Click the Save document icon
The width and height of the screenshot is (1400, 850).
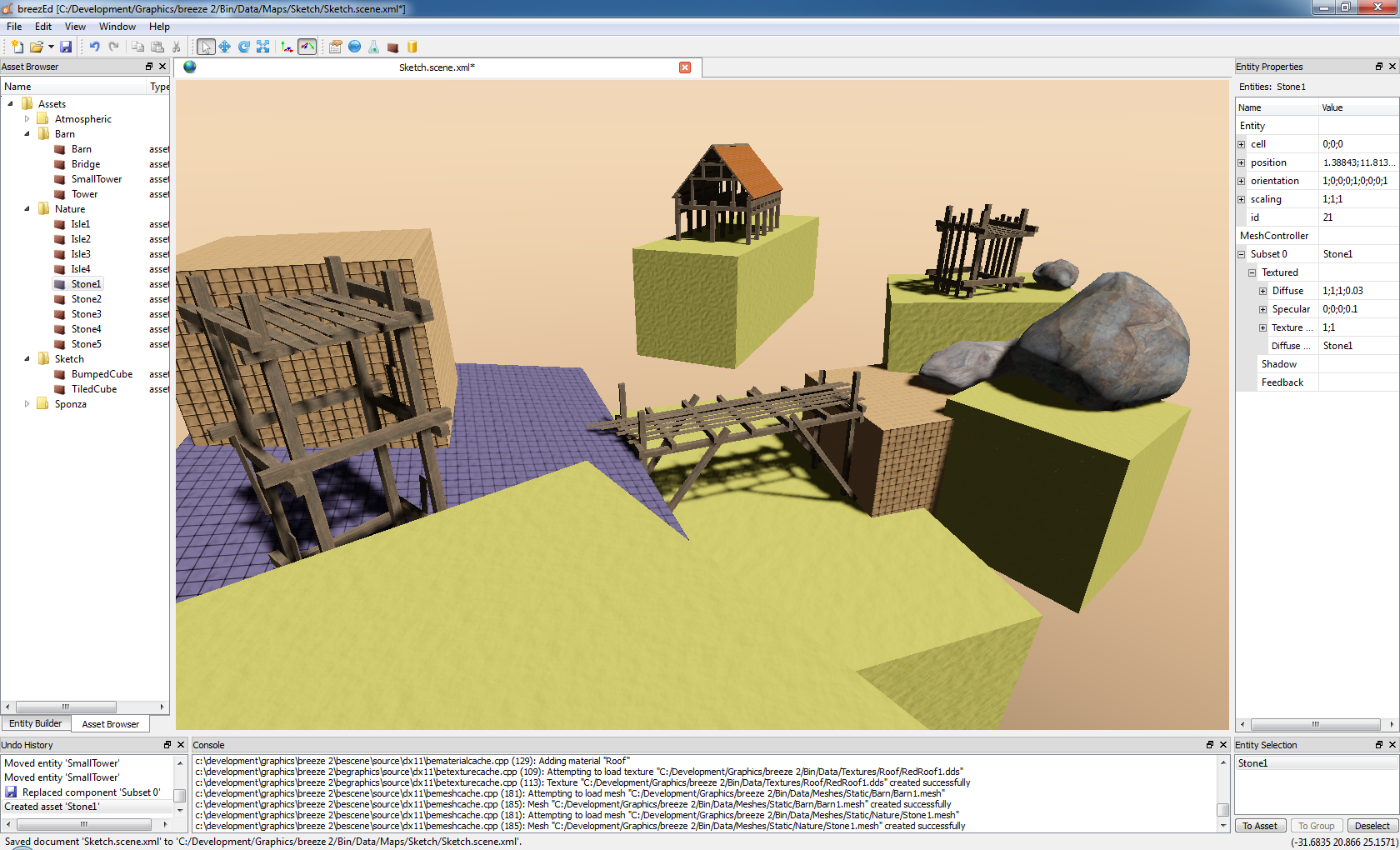[x=66, y=47]
